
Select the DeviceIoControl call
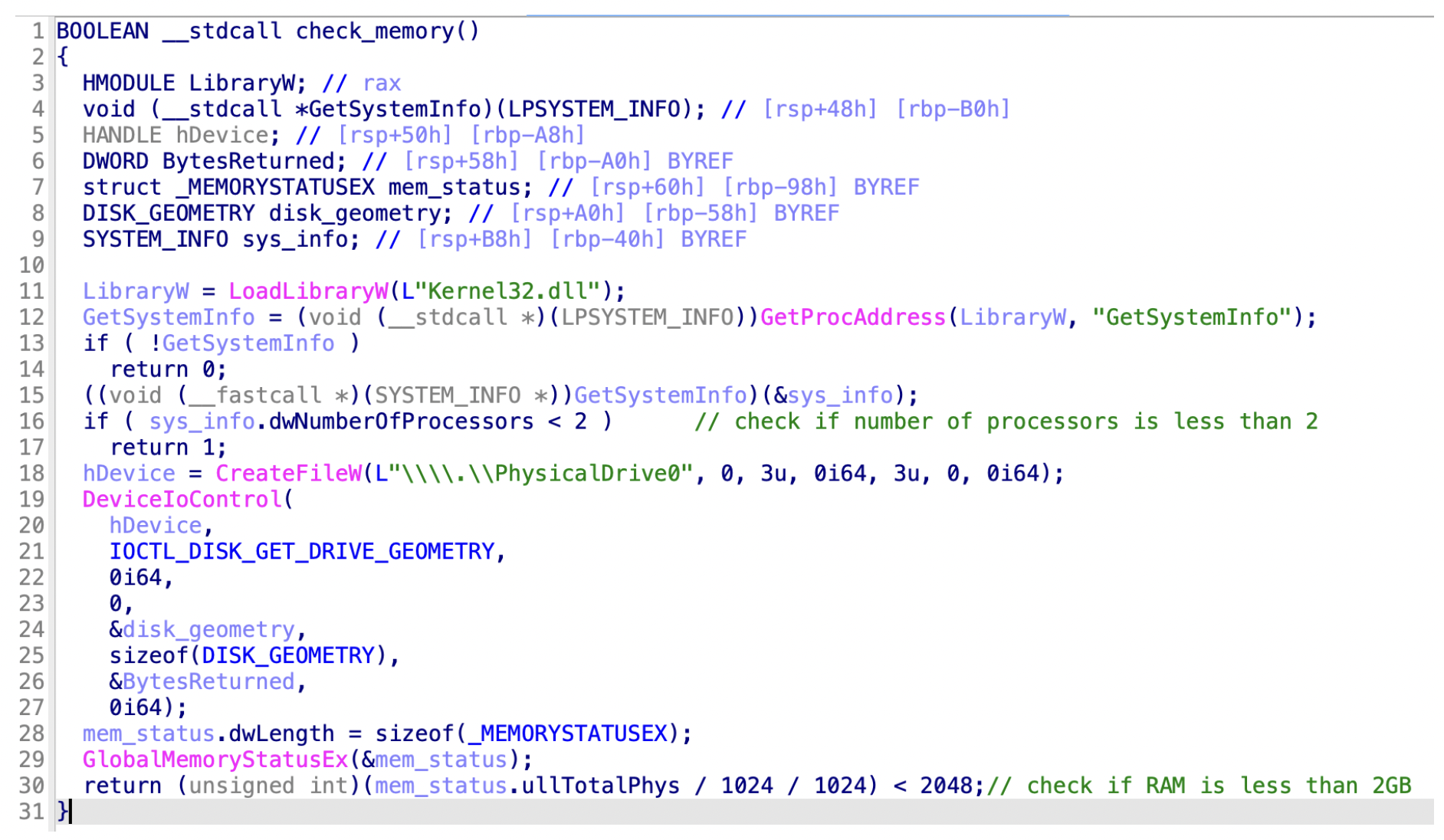pyautogui.click(x=182, y=500)
